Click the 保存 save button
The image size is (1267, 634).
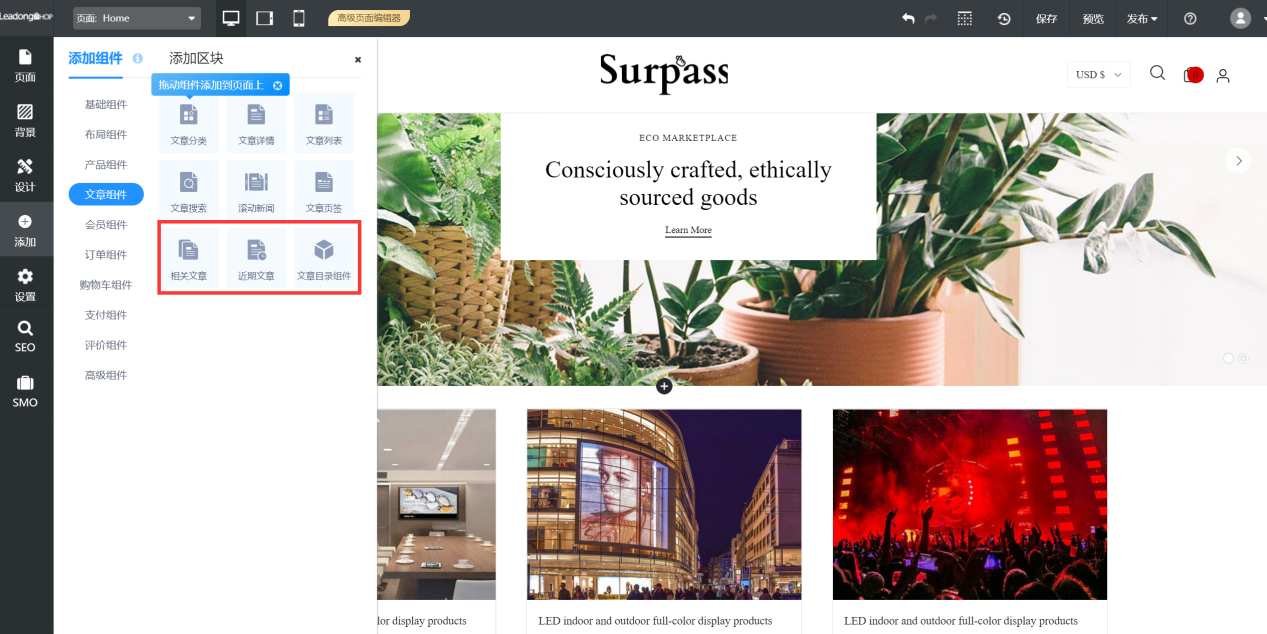pyautogui.click(x=1046, y=18)
